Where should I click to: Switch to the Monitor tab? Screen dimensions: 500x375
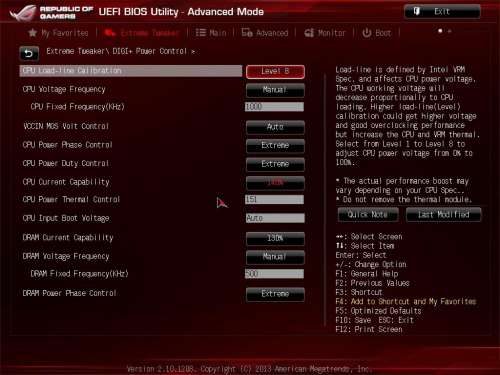coord(325,33)
